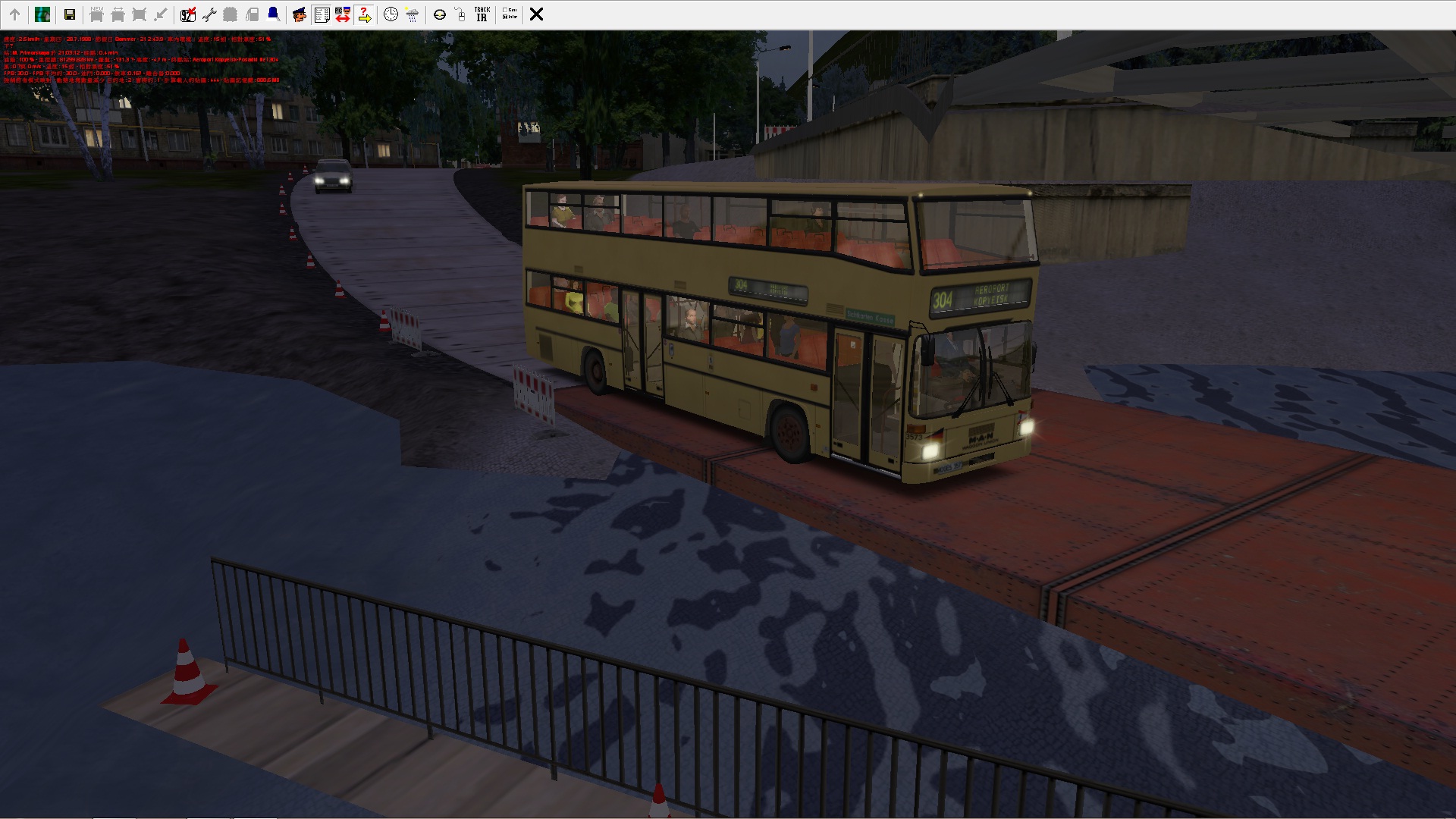This screenshot has height=819, width=1456.
Task: Uncheck the lower small checkbox in toolbar
Action: tap(504, 17)
